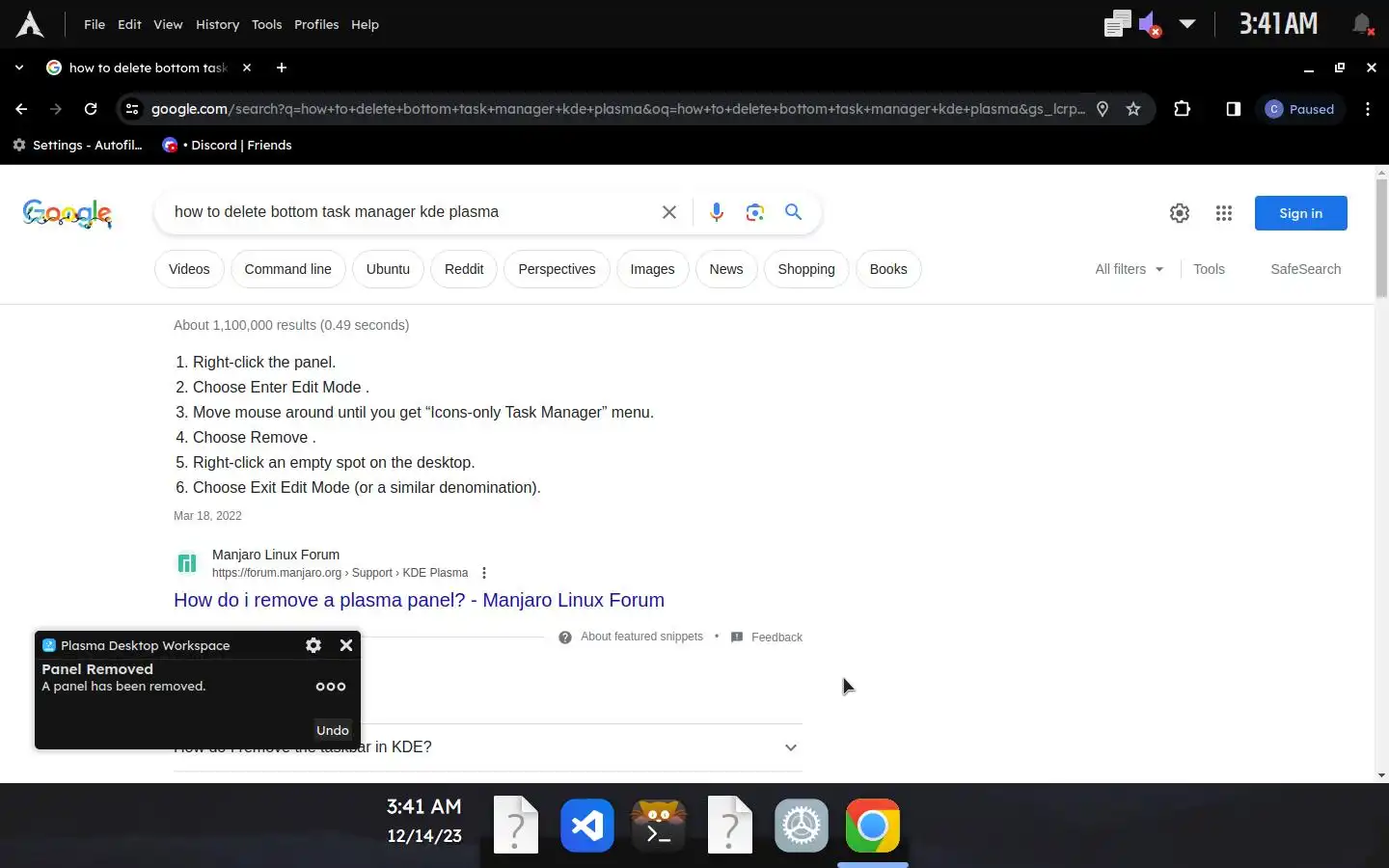Open the History menu
The image size is (1389, 868).
point(217,24)
